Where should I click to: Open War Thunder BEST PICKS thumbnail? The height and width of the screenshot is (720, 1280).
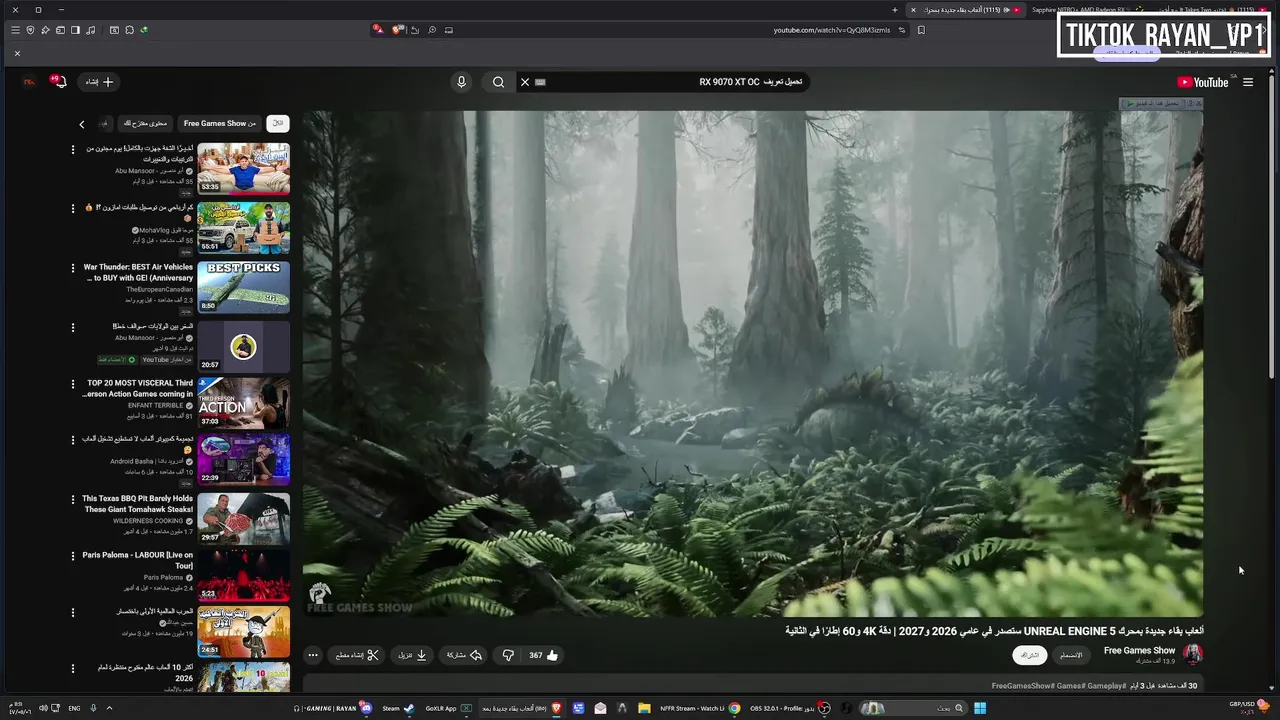pyautogui.click(x=243, y=287)
